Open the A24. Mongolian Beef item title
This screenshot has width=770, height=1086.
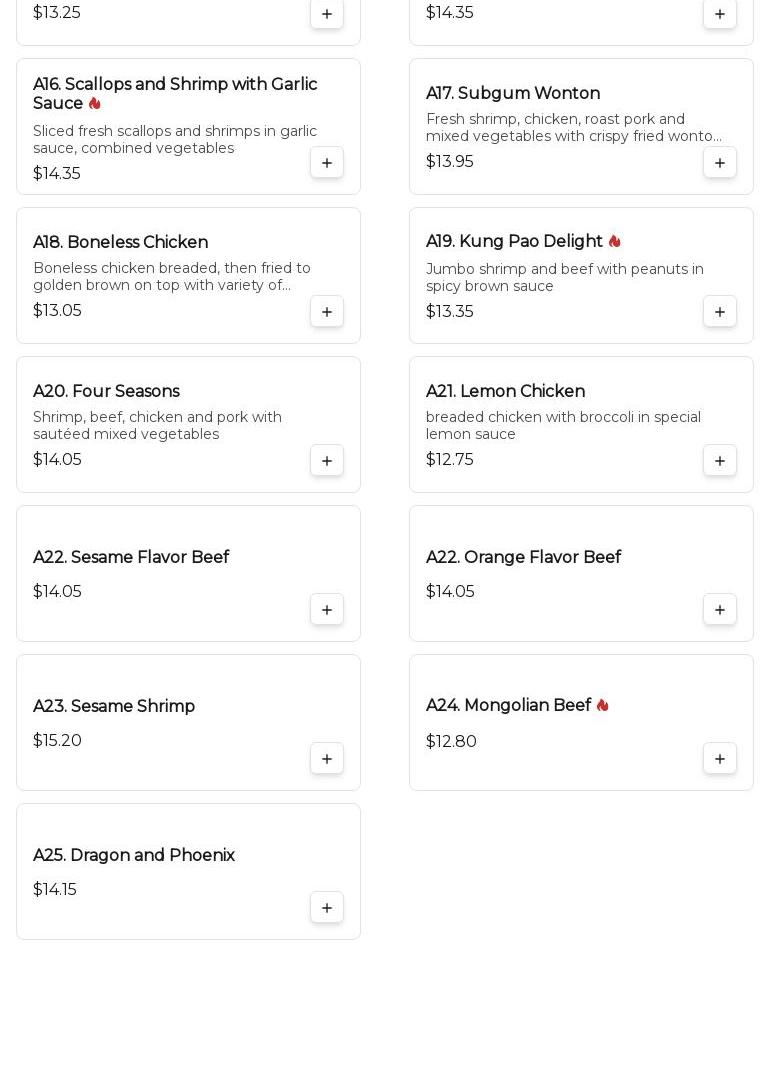pyautogui.click(x=508, y=706)
